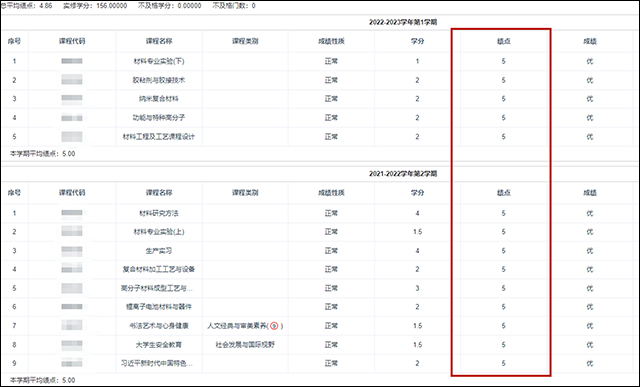Screen dimensions: 640x387
Task: Click the 绩点 value 5 in 生产实习 row
Action: pyautogui.click(x=503, y=251)
